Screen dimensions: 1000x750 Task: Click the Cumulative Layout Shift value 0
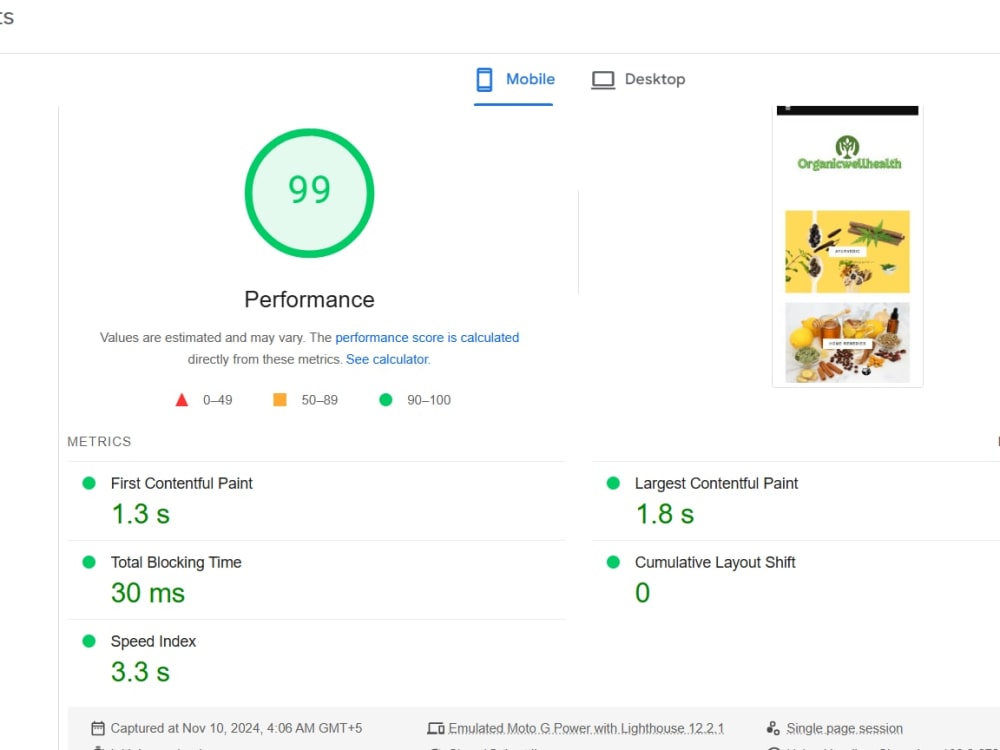(x=642, y=593)
